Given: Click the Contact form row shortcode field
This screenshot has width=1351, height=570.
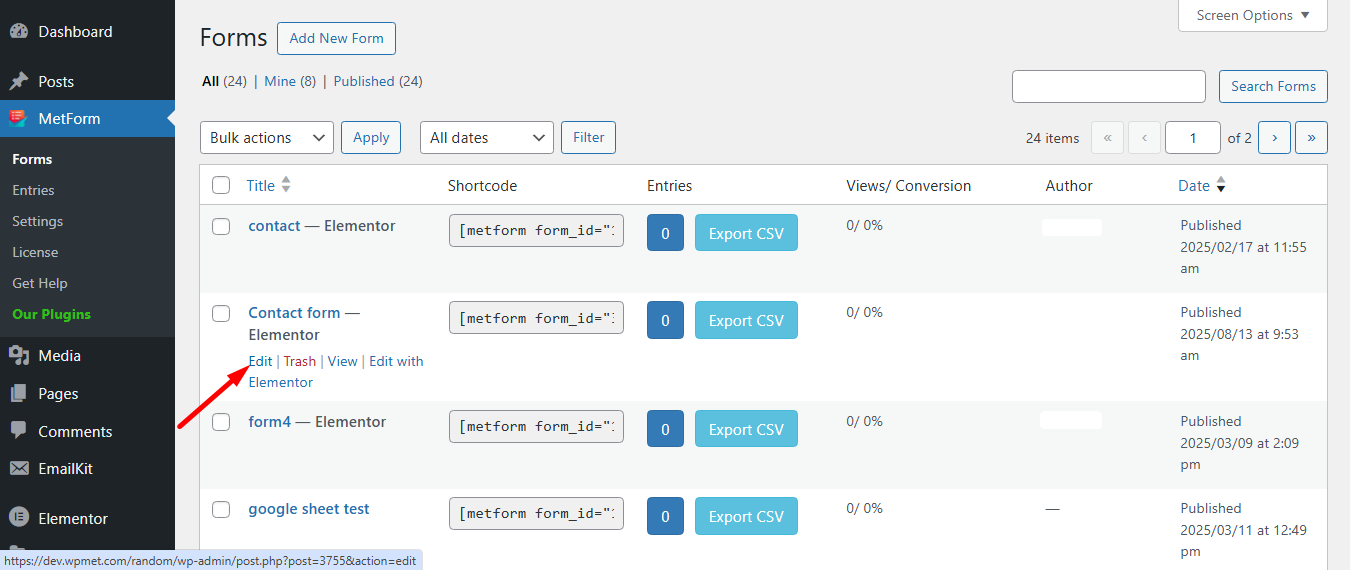Looking at the screenshot, I should (536, 318).
